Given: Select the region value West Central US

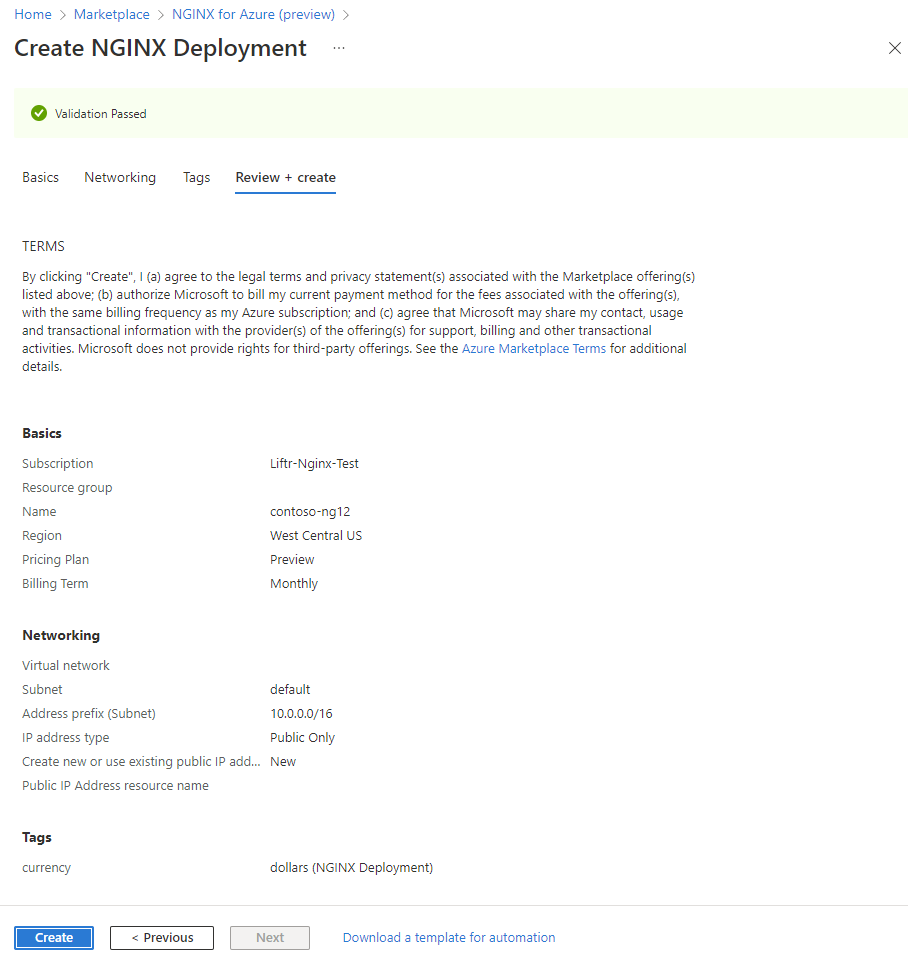Looking at the screenshot, I should [316, 536].
